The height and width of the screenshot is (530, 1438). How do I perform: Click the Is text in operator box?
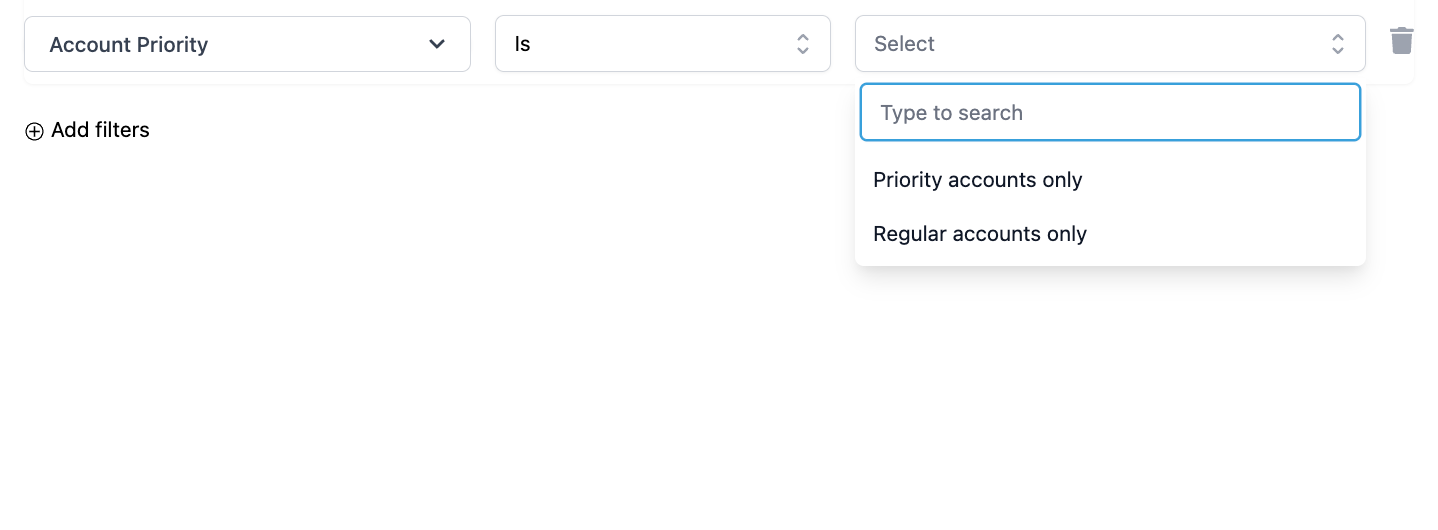[x=522, y=45]
